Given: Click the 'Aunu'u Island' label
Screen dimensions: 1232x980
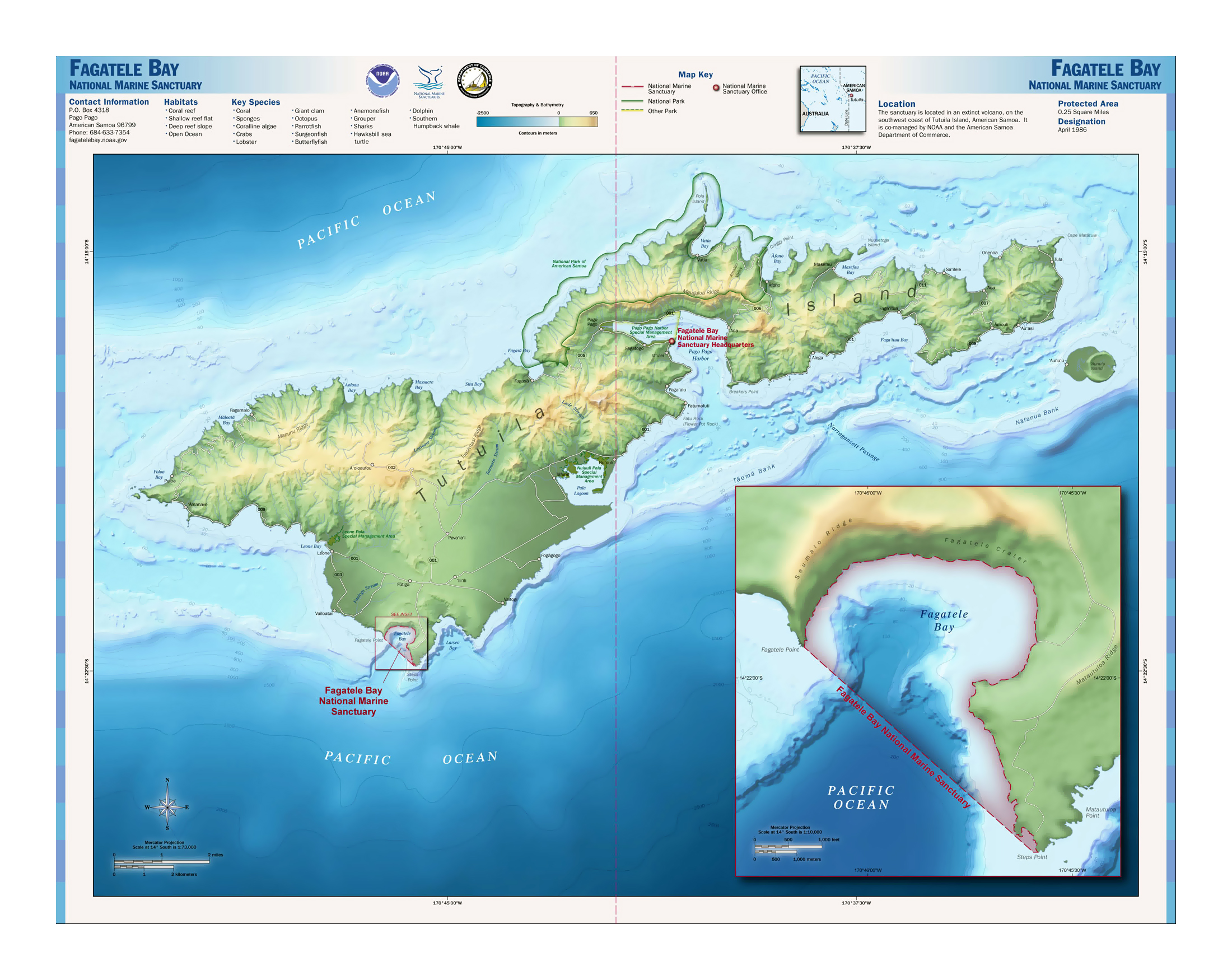Looking at the screenshot, I should 1096,366.
